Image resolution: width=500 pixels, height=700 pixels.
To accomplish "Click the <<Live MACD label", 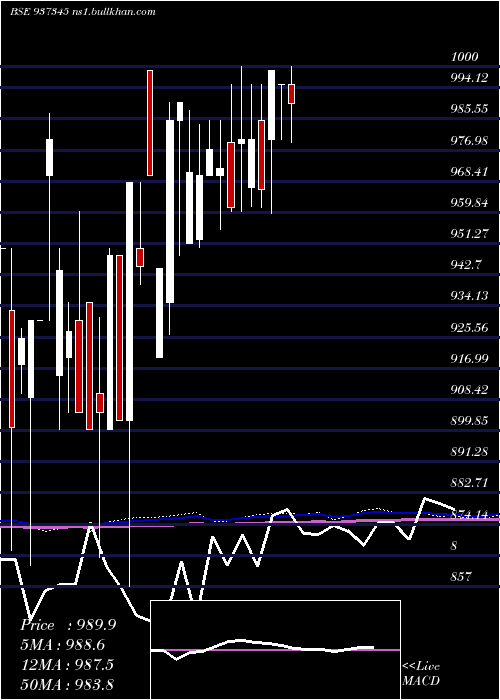I will point(421,673).
